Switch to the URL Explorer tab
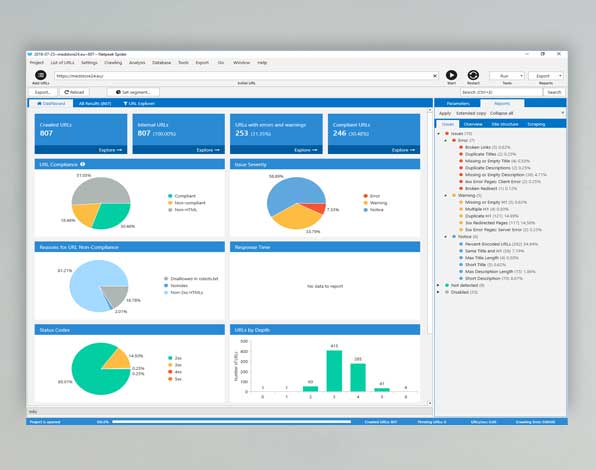The image size is (596, 470). [139, 103]
